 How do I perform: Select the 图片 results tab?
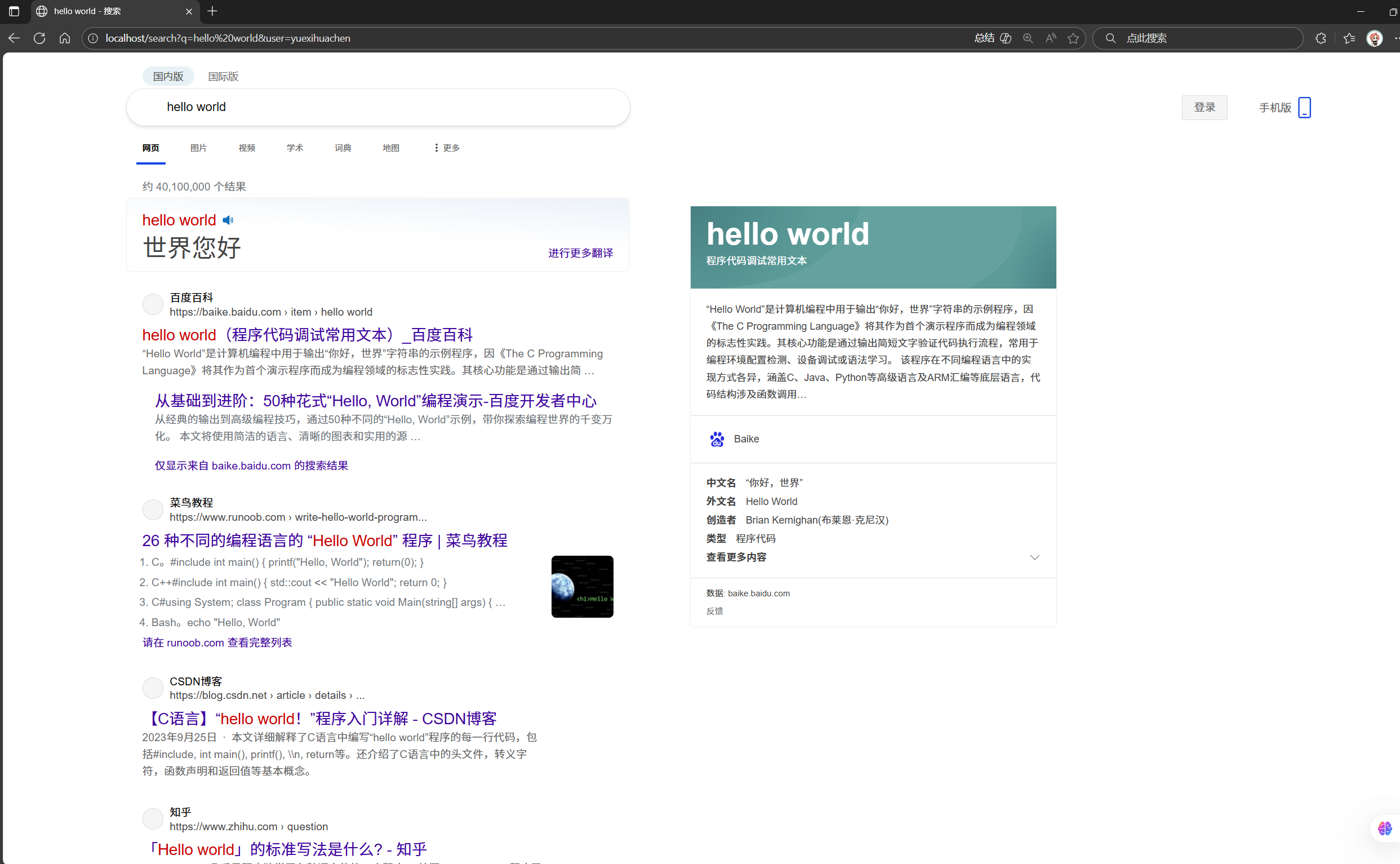pyautogui.click(x=199, y=148)
